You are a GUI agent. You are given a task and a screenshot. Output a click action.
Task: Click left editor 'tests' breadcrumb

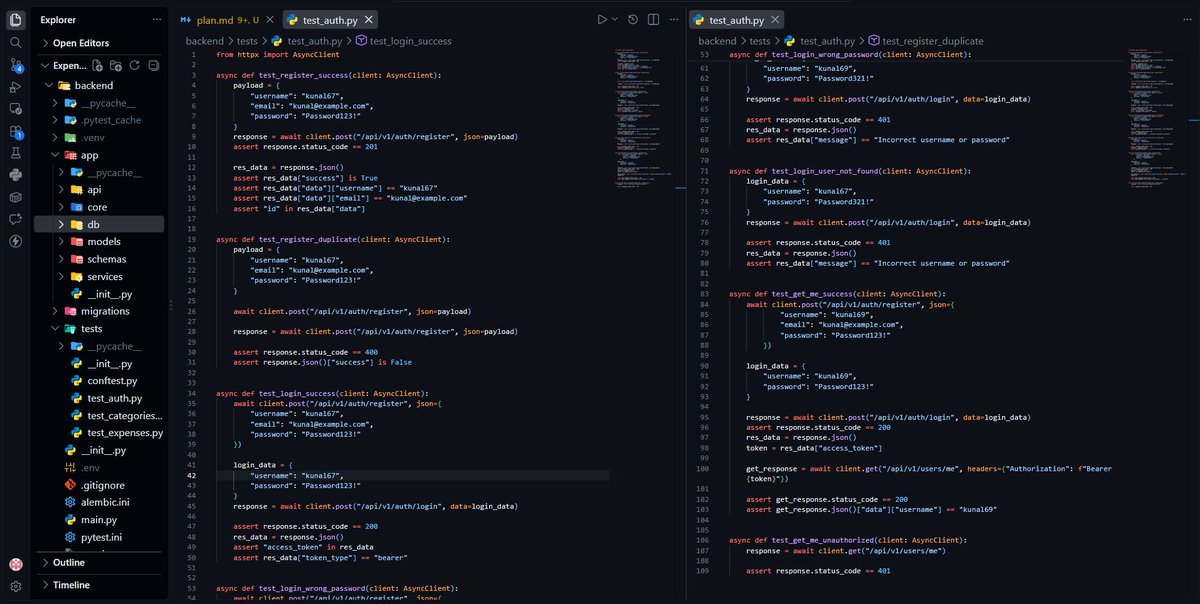[246, 41]
